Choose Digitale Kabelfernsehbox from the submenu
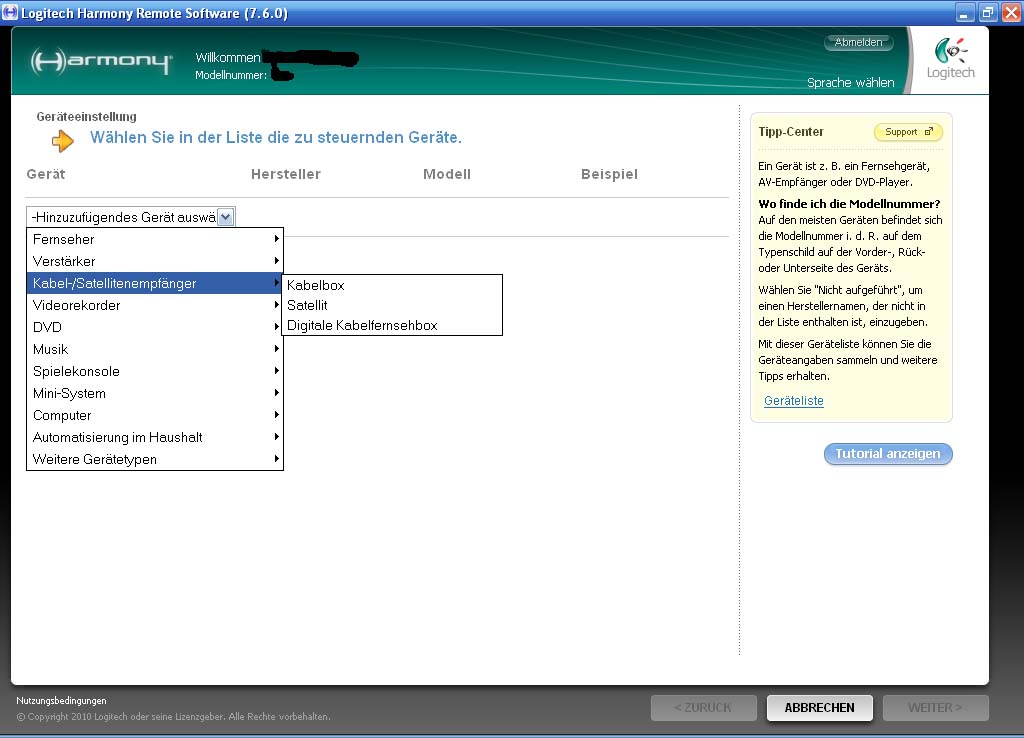Screen dimensions: 1024x738 (392, 325)
